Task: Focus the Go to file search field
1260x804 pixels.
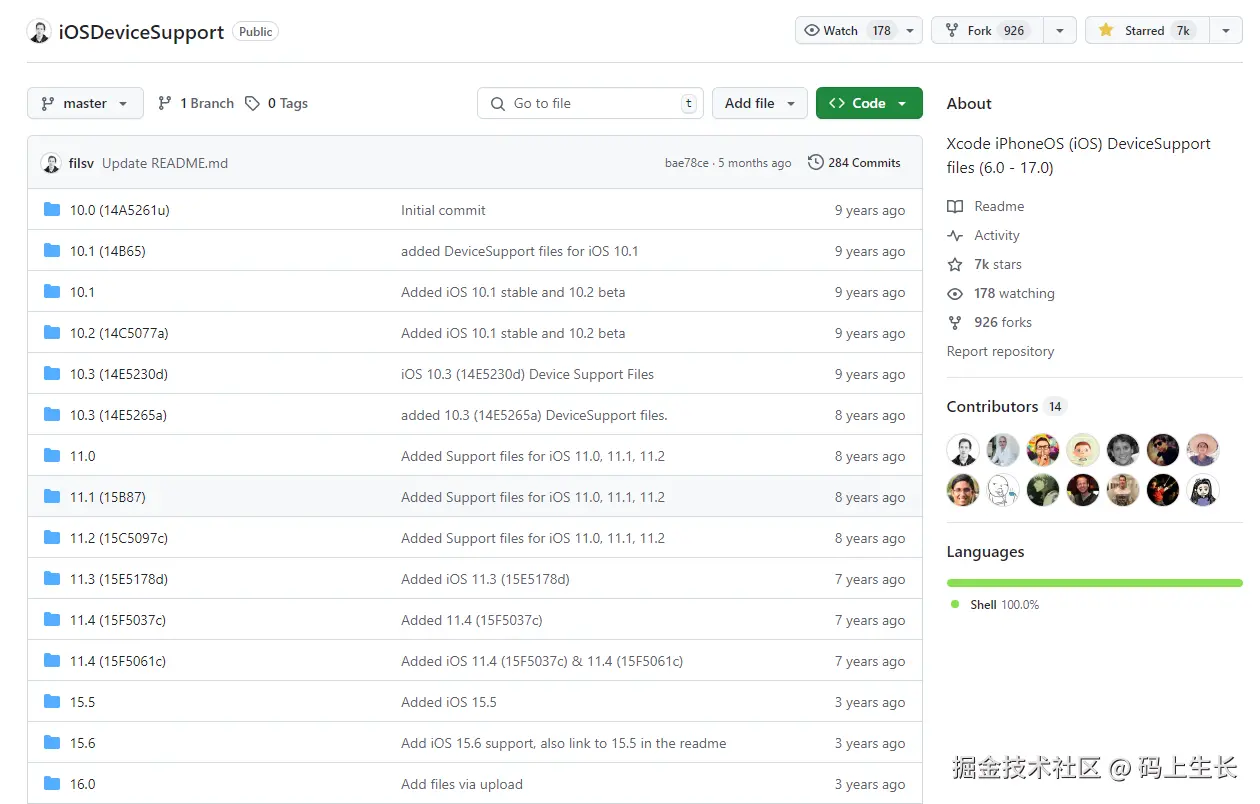Action: (x=590, y=103)
